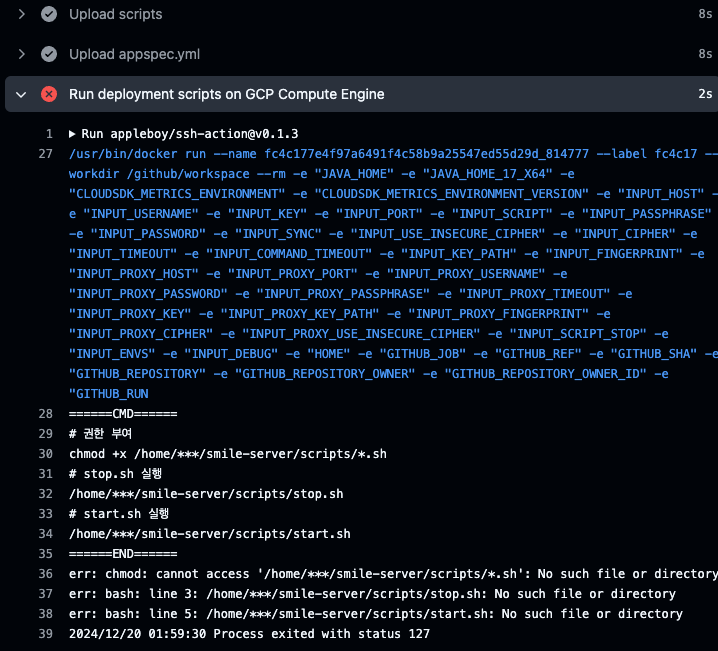The height and width of the screenshot is (651, 718).
Task: Click the 8s duration of Upload scripts
Action: pyautogui.click(x=705, y=14)
